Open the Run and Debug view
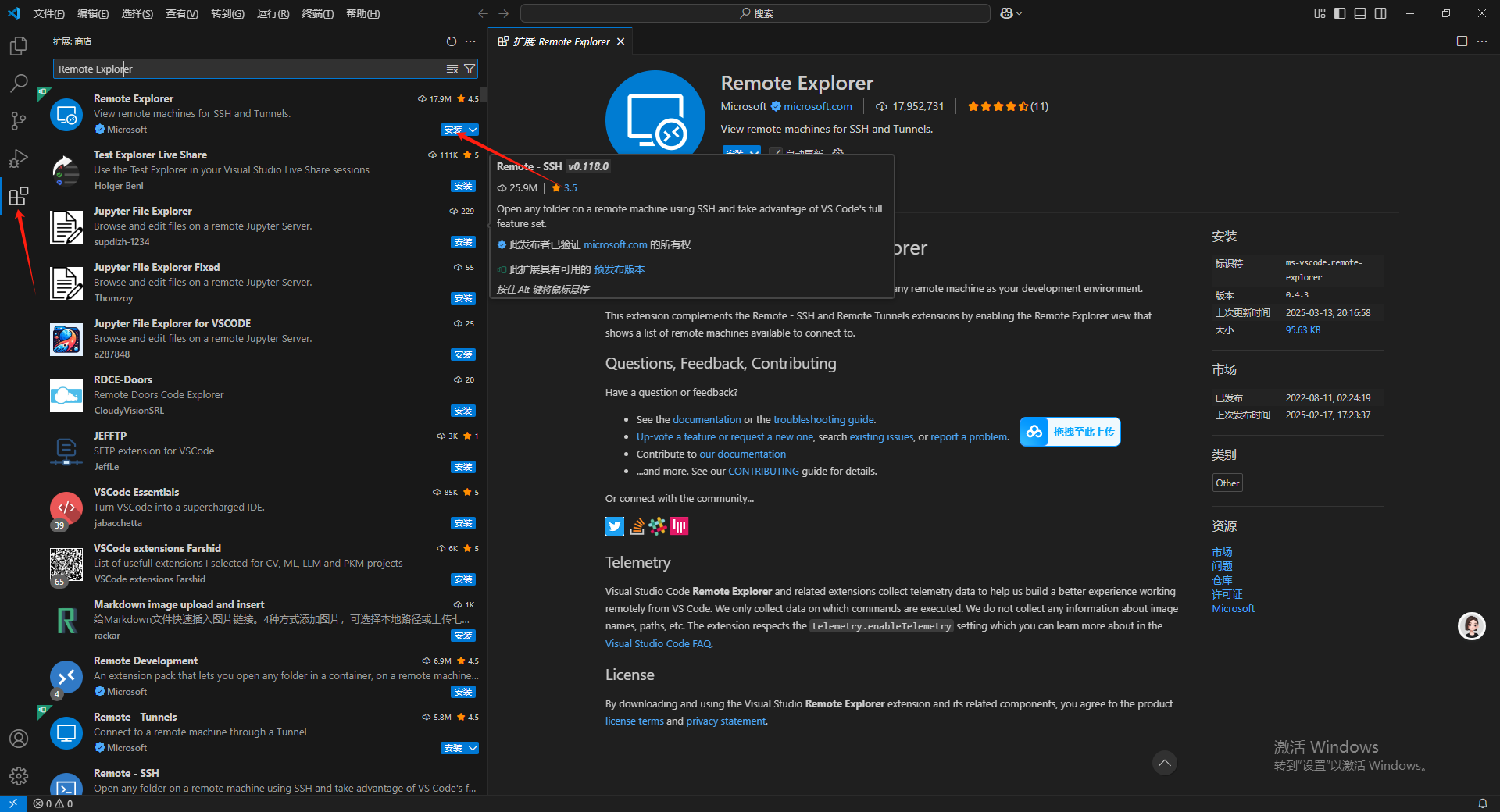The width and height of the screenshot is (1500, 812). coord(18,158)
